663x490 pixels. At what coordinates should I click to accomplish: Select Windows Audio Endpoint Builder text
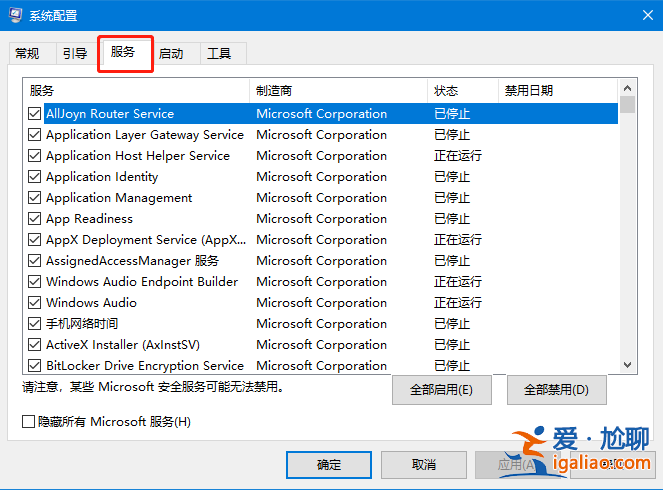point(142,282)
